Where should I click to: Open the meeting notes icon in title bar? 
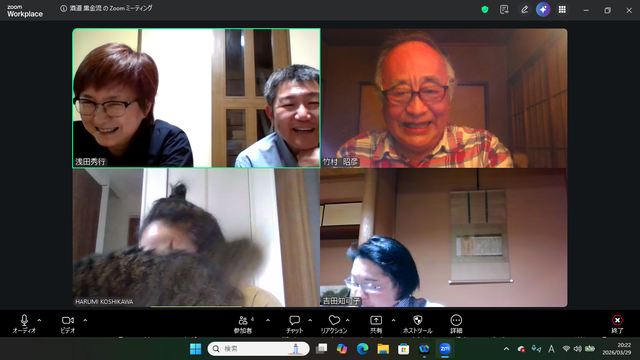tap(504, 9)
